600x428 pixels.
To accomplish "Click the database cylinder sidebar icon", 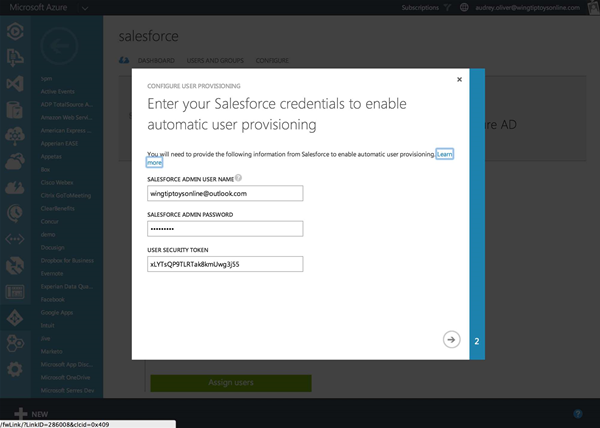I will click(x=15, y=110).
